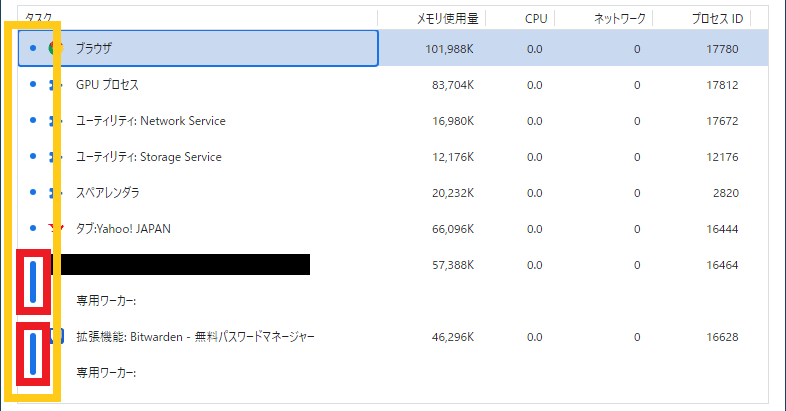
Task: Click process ID 16464
Action: (x=722, y=265)
